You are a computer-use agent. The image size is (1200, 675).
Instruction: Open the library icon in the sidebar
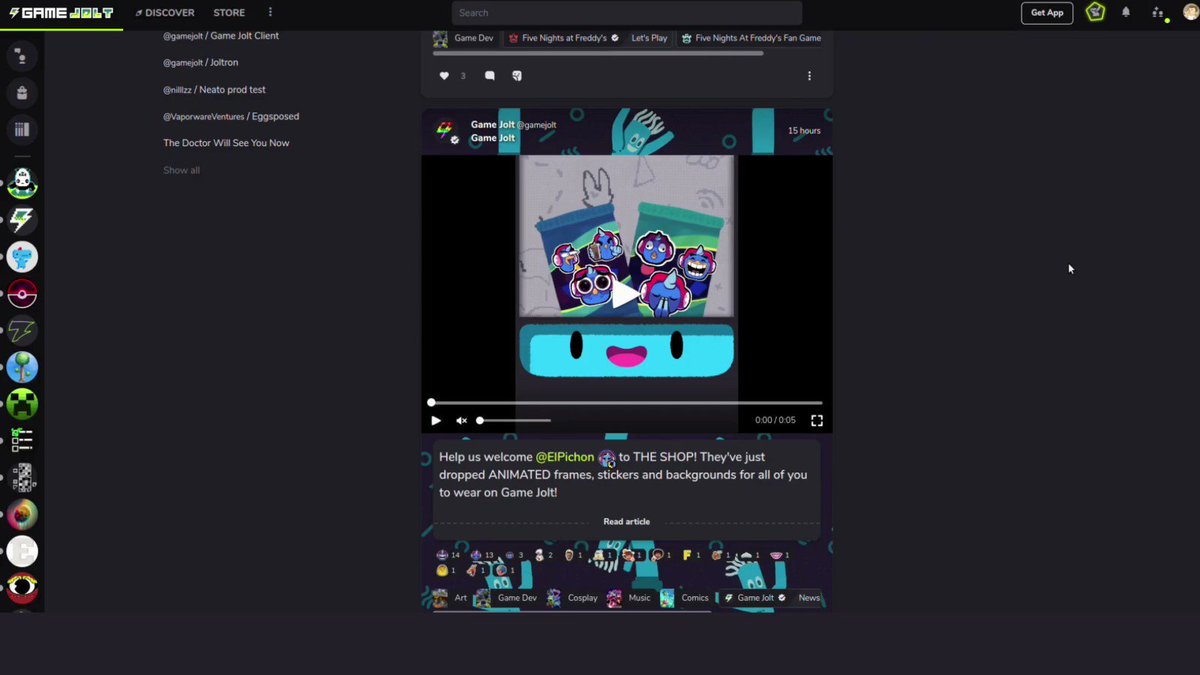(x=22, y=130)
